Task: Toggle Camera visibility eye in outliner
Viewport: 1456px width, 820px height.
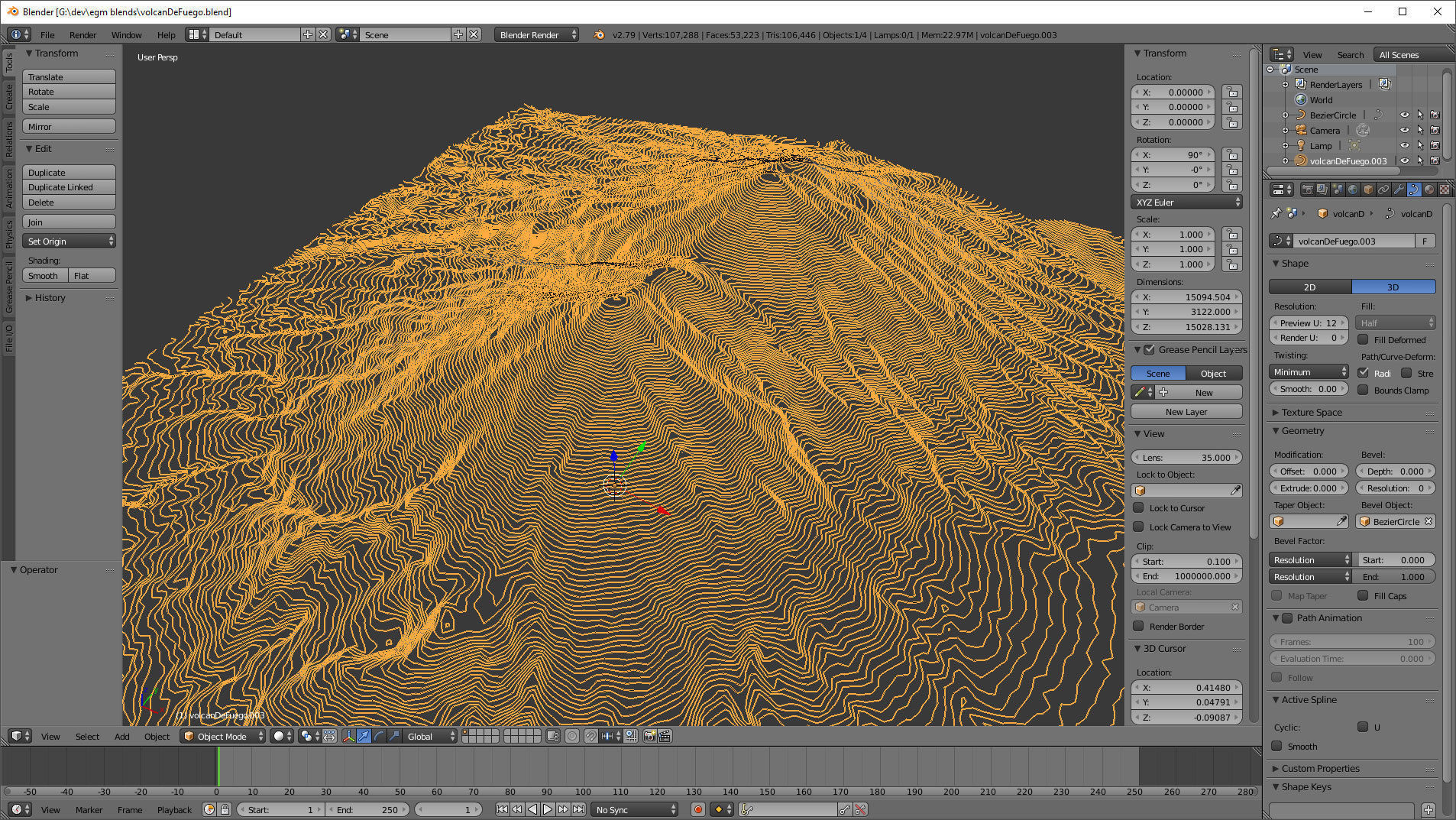Action: pos(1404,130)
